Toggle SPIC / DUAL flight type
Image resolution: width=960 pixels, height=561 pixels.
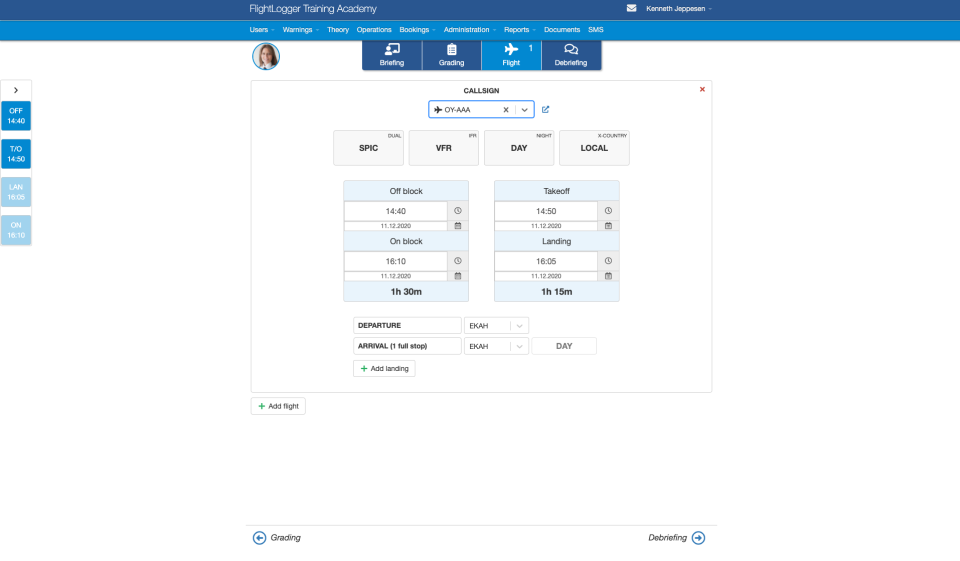369,148
